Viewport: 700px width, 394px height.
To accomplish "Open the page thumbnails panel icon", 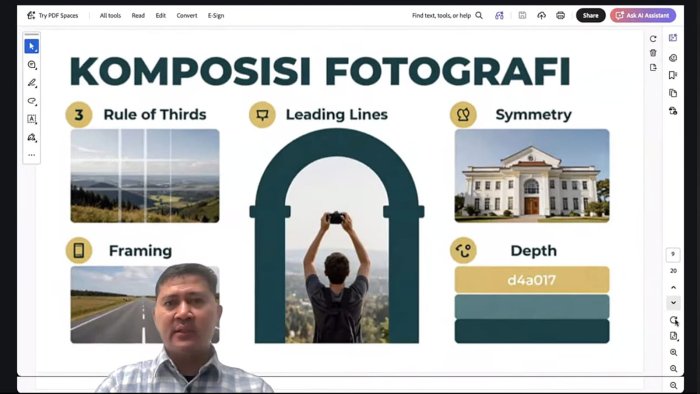I will pos(673,93).
